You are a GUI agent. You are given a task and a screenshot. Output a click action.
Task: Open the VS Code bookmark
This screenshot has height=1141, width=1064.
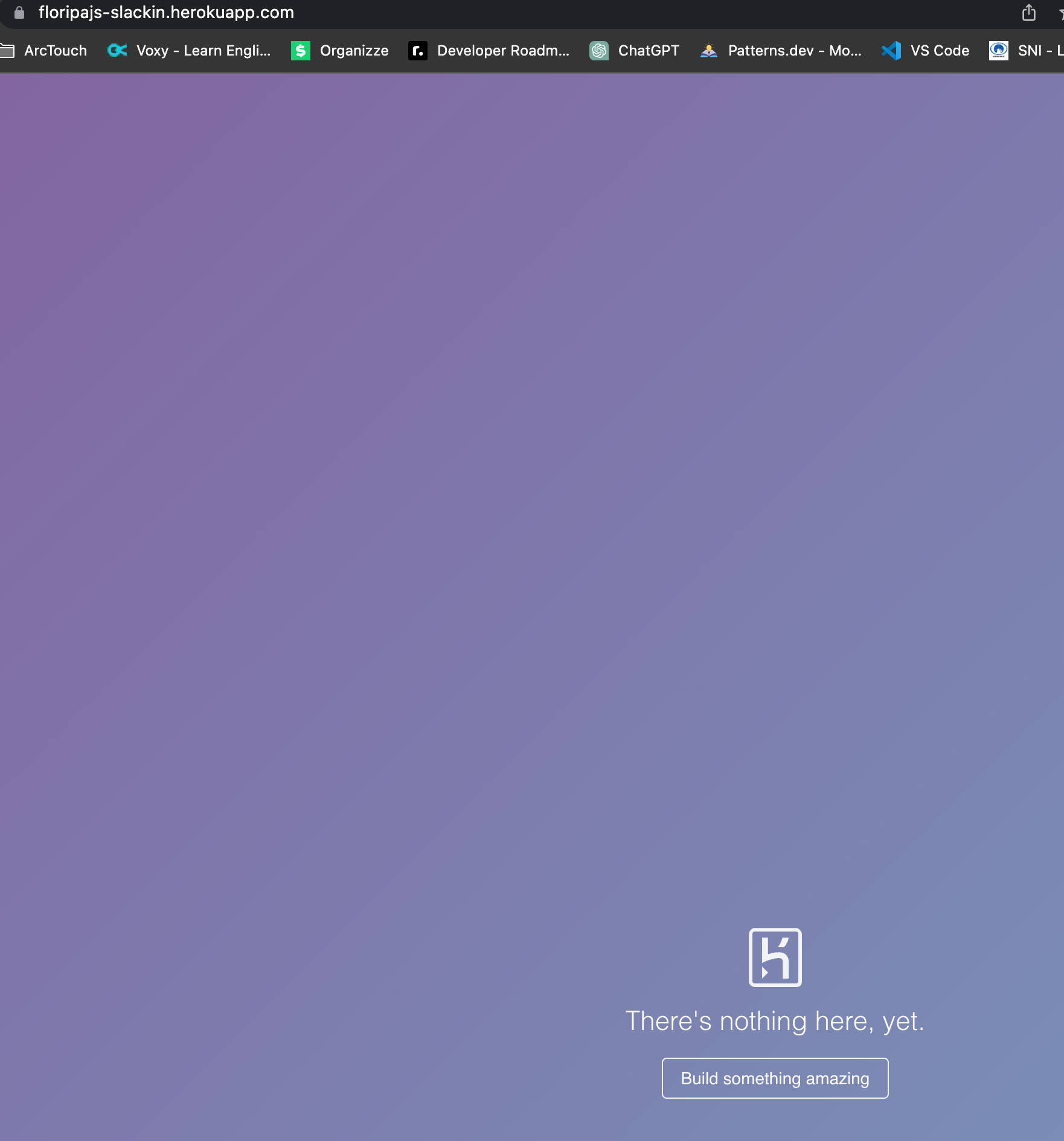point(926,51)
